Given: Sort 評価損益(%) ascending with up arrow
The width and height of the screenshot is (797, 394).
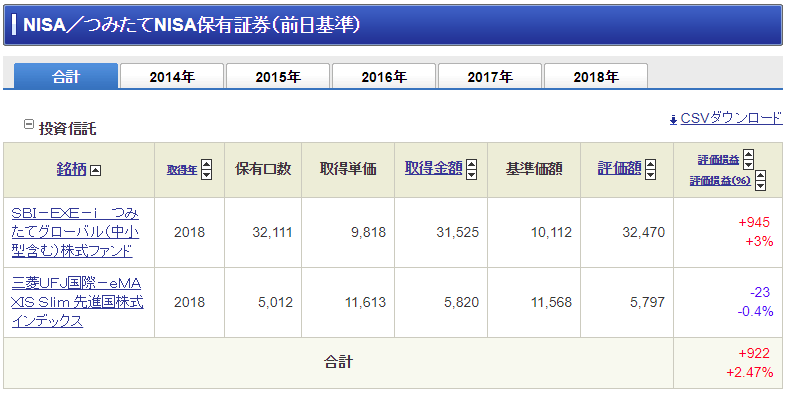Looking at the screenshot, I should (760, 175).
